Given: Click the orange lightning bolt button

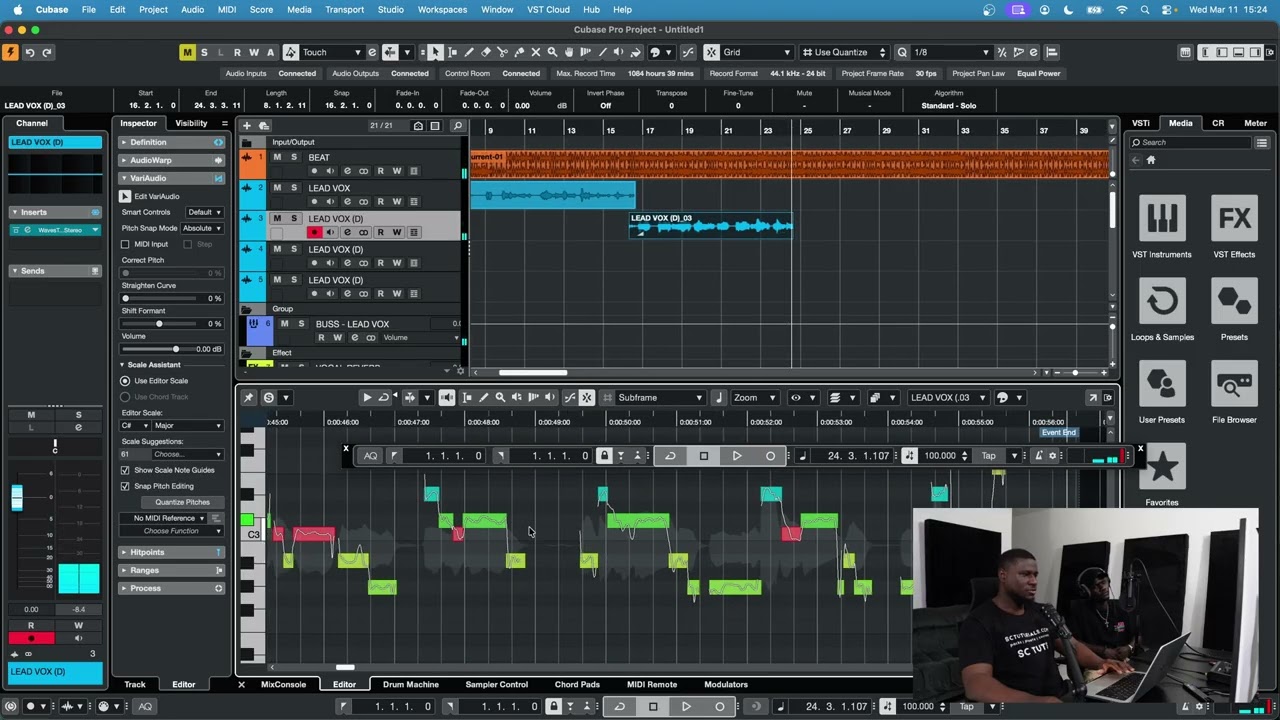Looking at the screenshot, I should click(10, 52).
